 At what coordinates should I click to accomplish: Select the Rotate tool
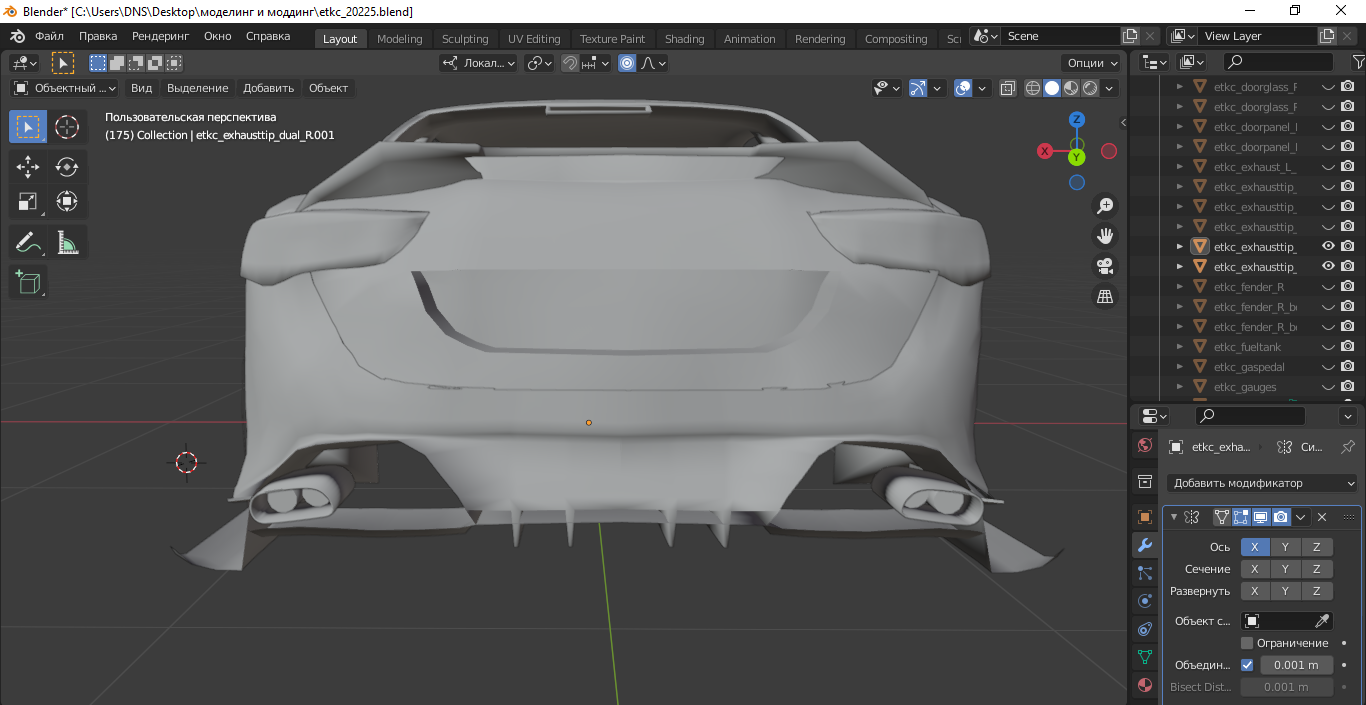point(67,166)
